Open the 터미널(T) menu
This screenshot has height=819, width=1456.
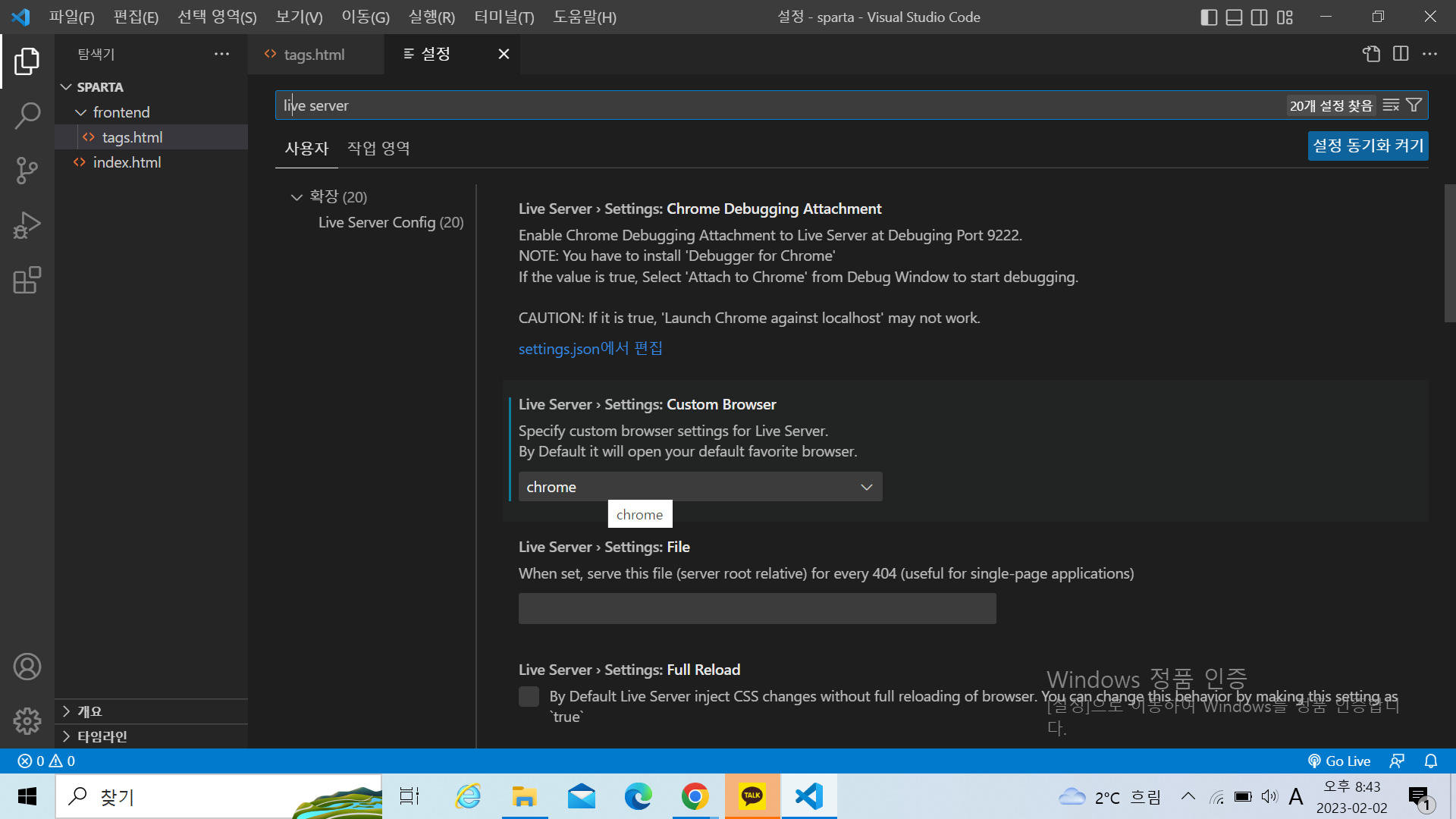[x=504, y=17]
